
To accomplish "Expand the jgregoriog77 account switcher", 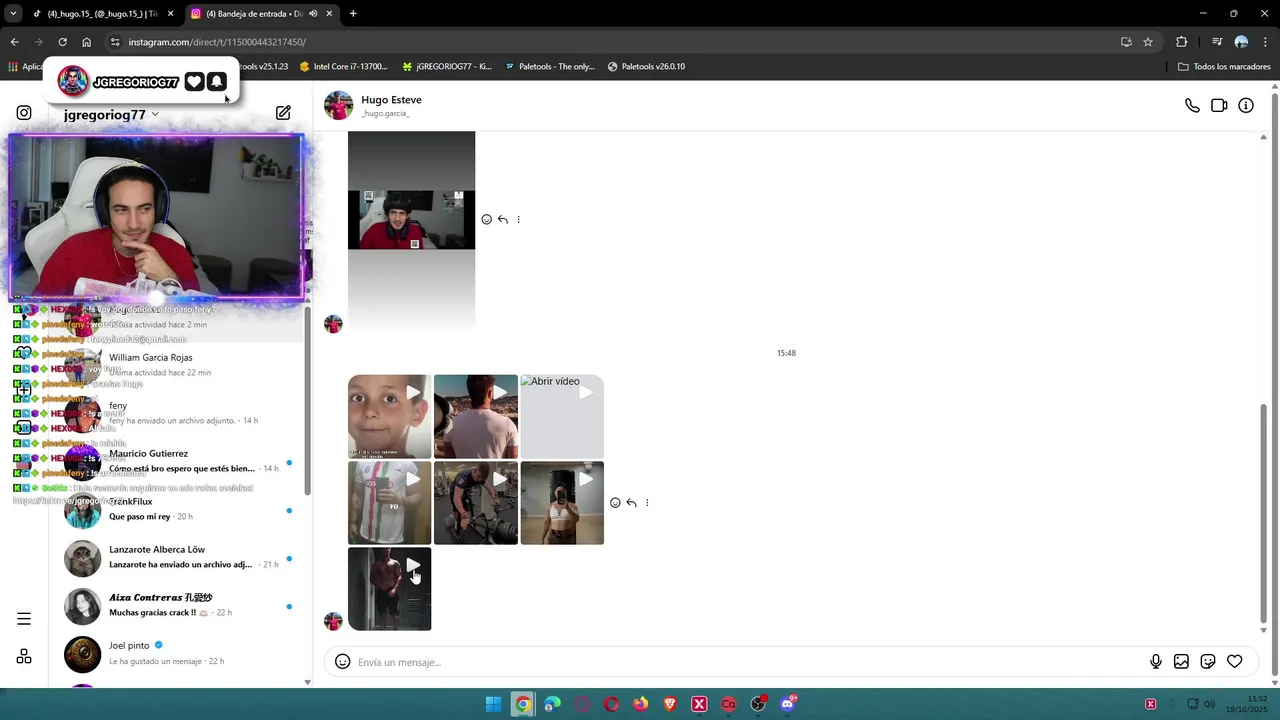I will tap(111, 114).
